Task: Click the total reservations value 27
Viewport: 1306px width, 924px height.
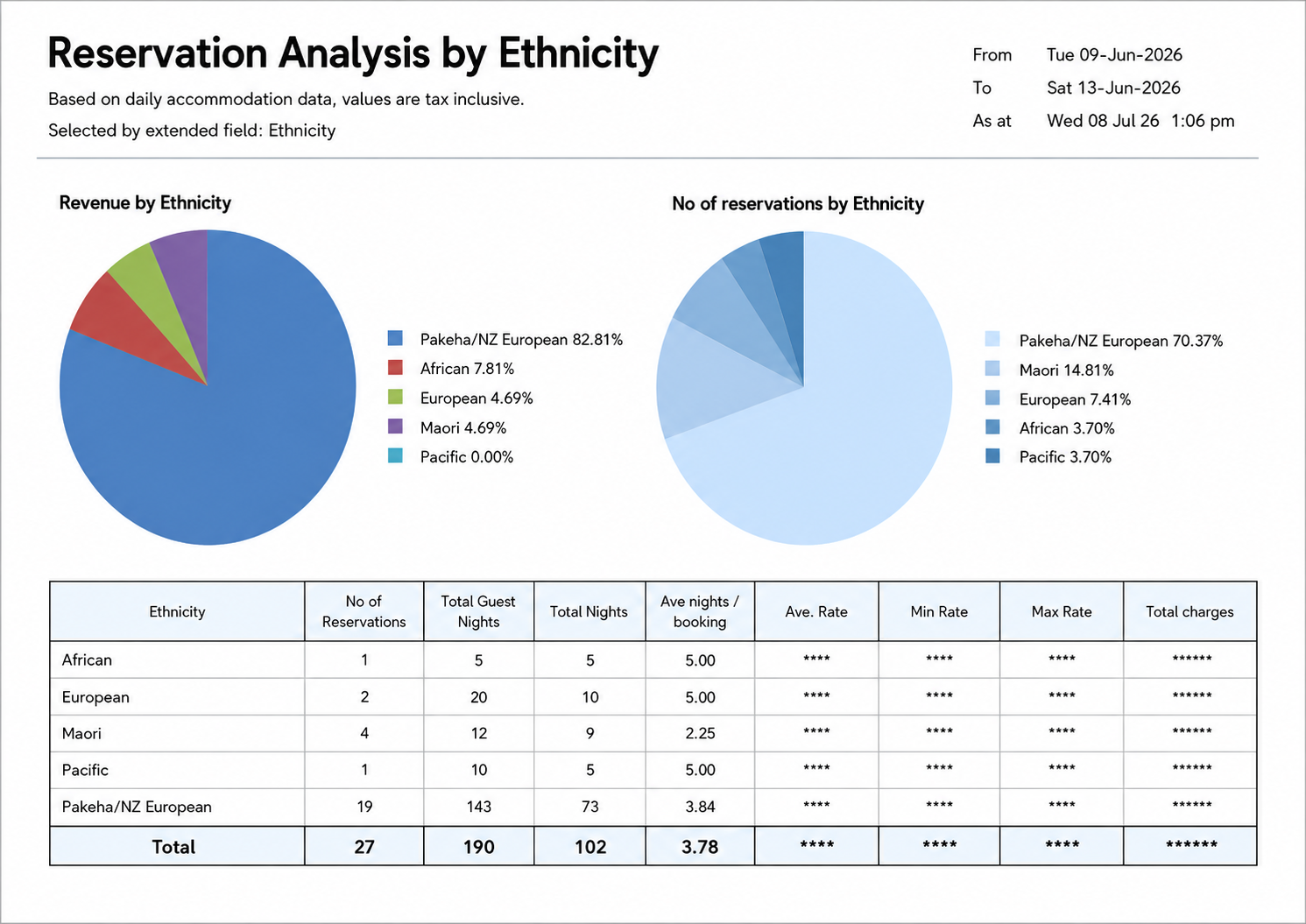Action: [364, 847]
